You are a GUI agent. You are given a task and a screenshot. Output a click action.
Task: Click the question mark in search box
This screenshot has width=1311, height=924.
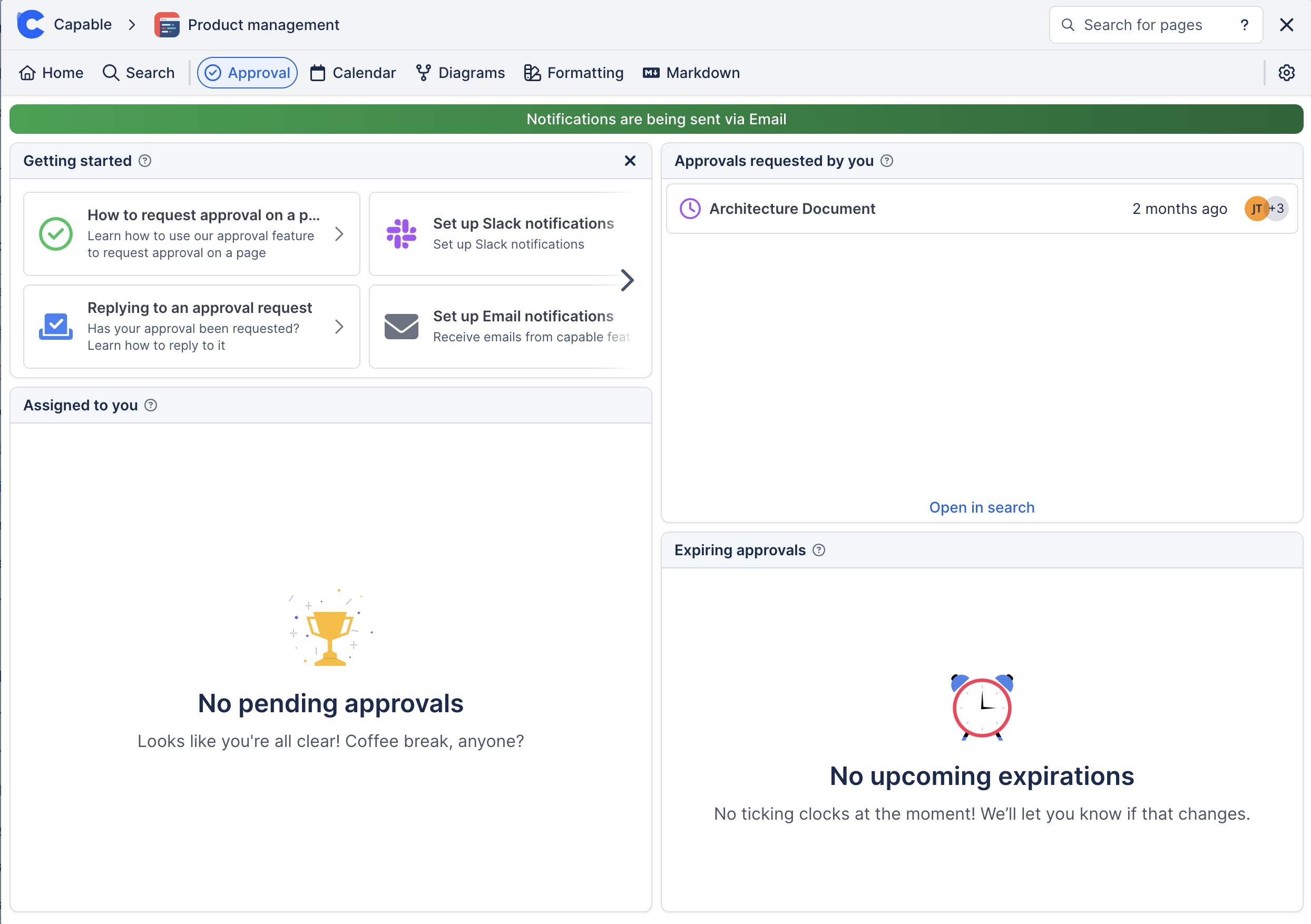tap(1244, 25)
